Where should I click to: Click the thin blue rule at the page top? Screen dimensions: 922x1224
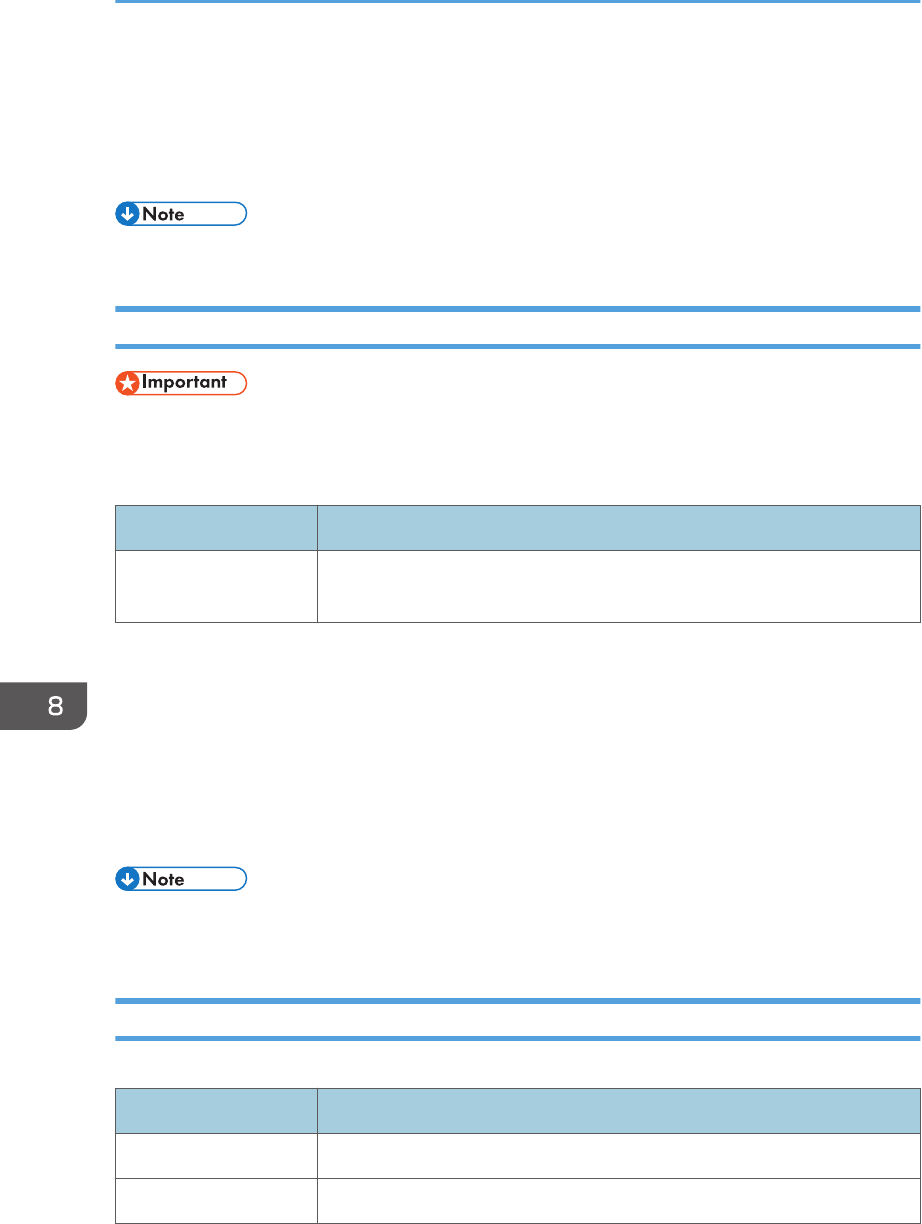(x=517, y=2)
